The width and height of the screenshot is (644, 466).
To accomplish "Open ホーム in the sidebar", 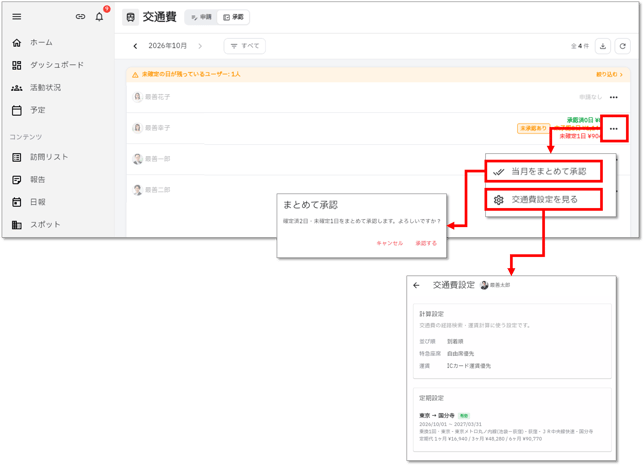I will coord(41,43).
